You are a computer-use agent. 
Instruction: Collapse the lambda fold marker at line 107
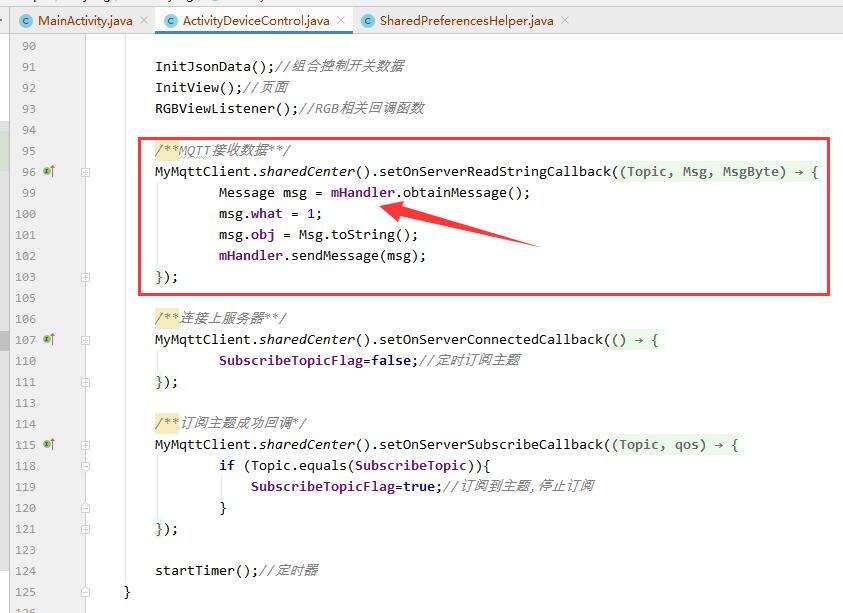coord(86,340)
